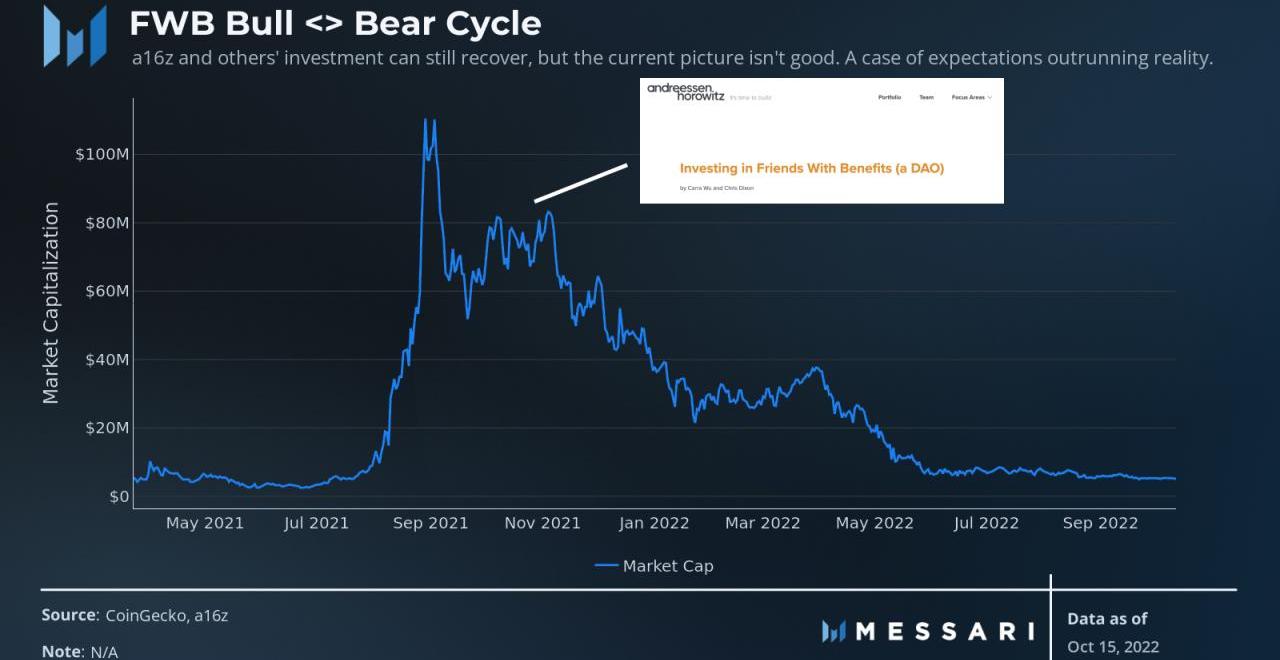The height and width of the screenshot is (660, 1280).
Task: Toggle the Market Cap legend label
Action: [668, 566]
